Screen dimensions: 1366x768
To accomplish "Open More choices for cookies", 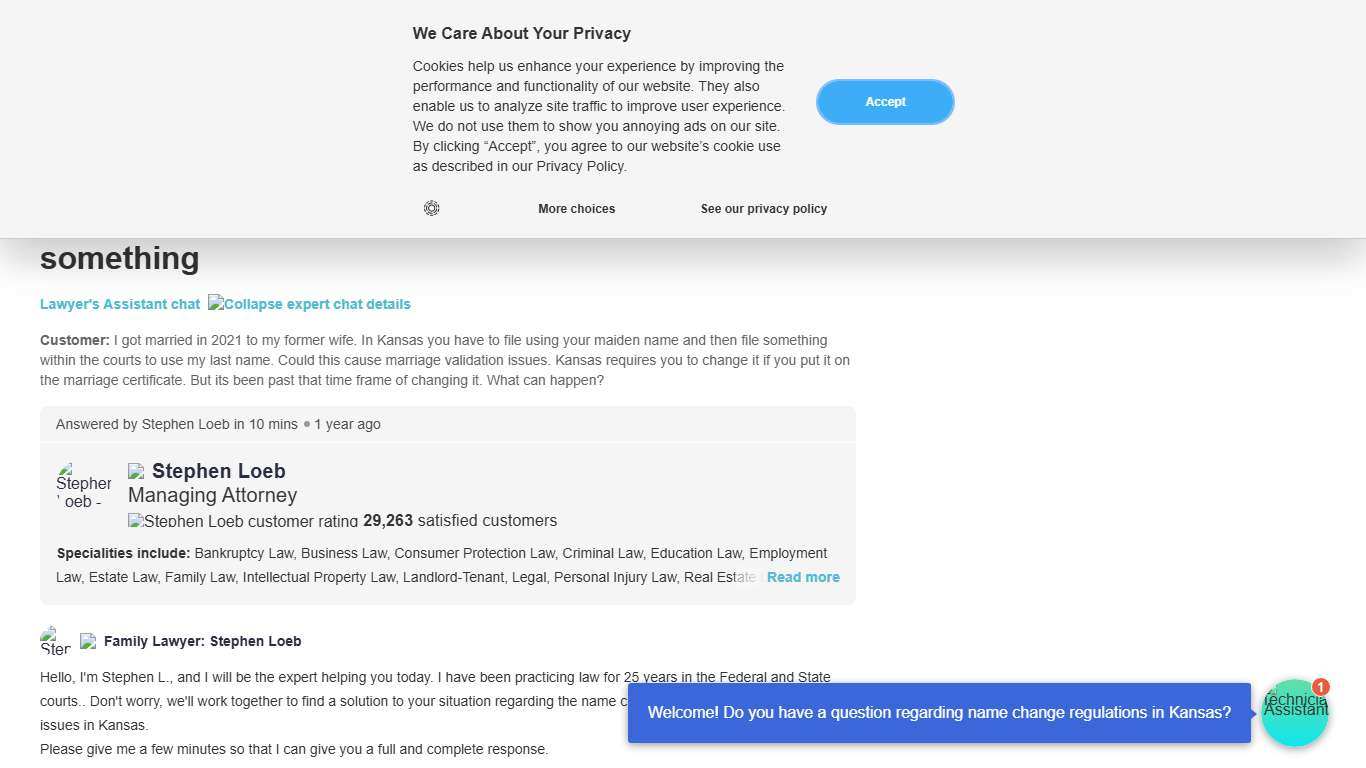I will [576, 209].
